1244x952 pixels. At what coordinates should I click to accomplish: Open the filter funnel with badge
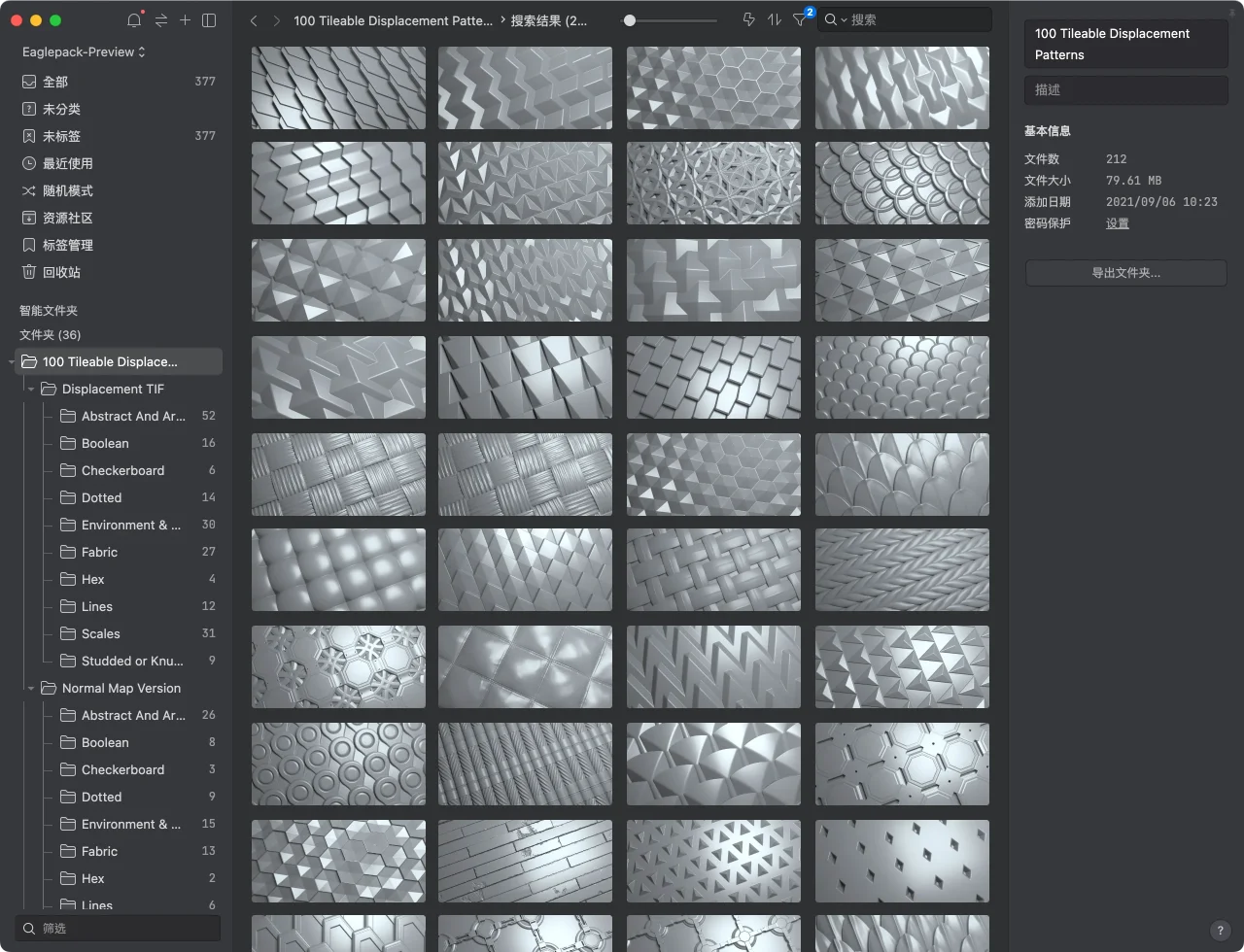coord(800,19)
